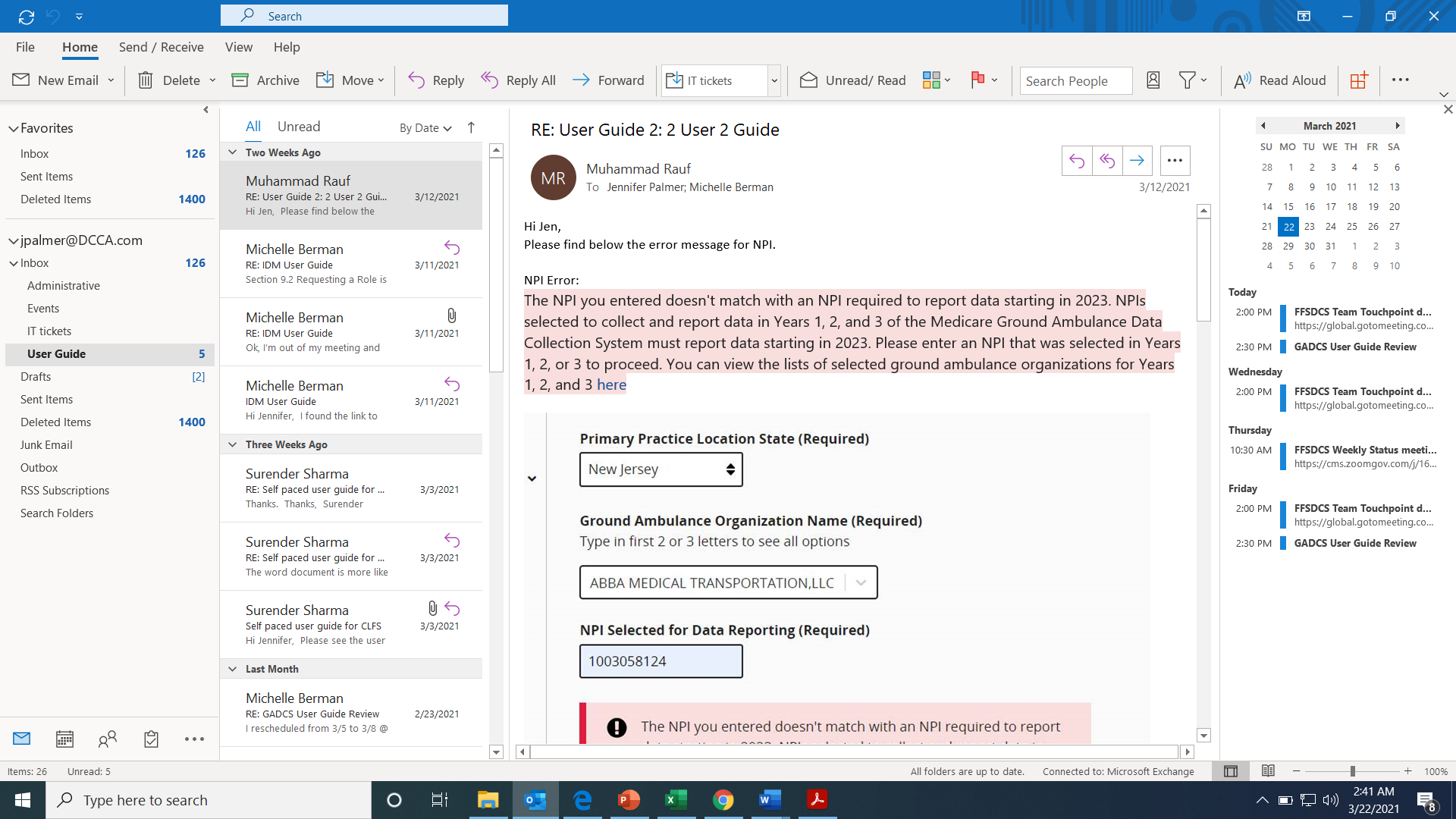Click the Archive toolbar icon
The image size is (1456, 819).
pos(240,80)
